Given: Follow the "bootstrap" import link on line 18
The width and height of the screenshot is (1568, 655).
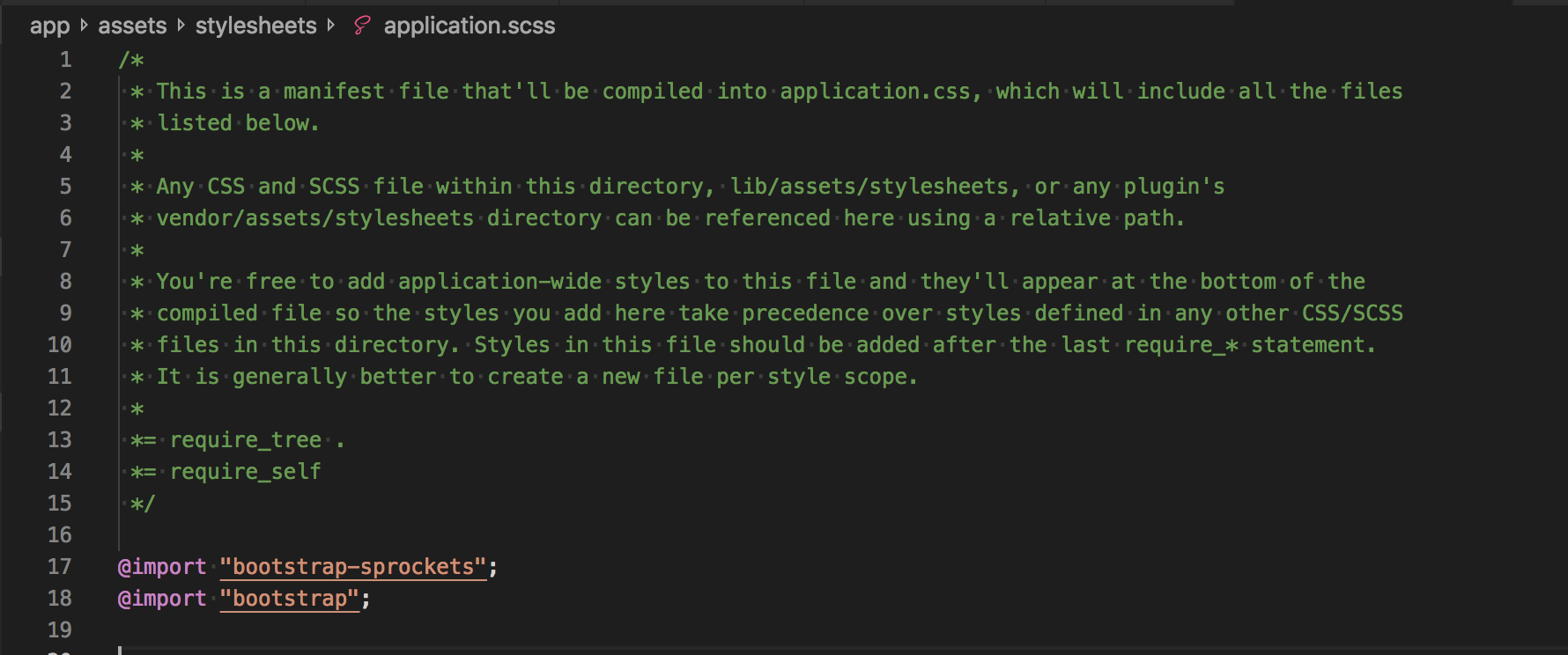Looking at the screenshot, I should (x=290, y=599).
